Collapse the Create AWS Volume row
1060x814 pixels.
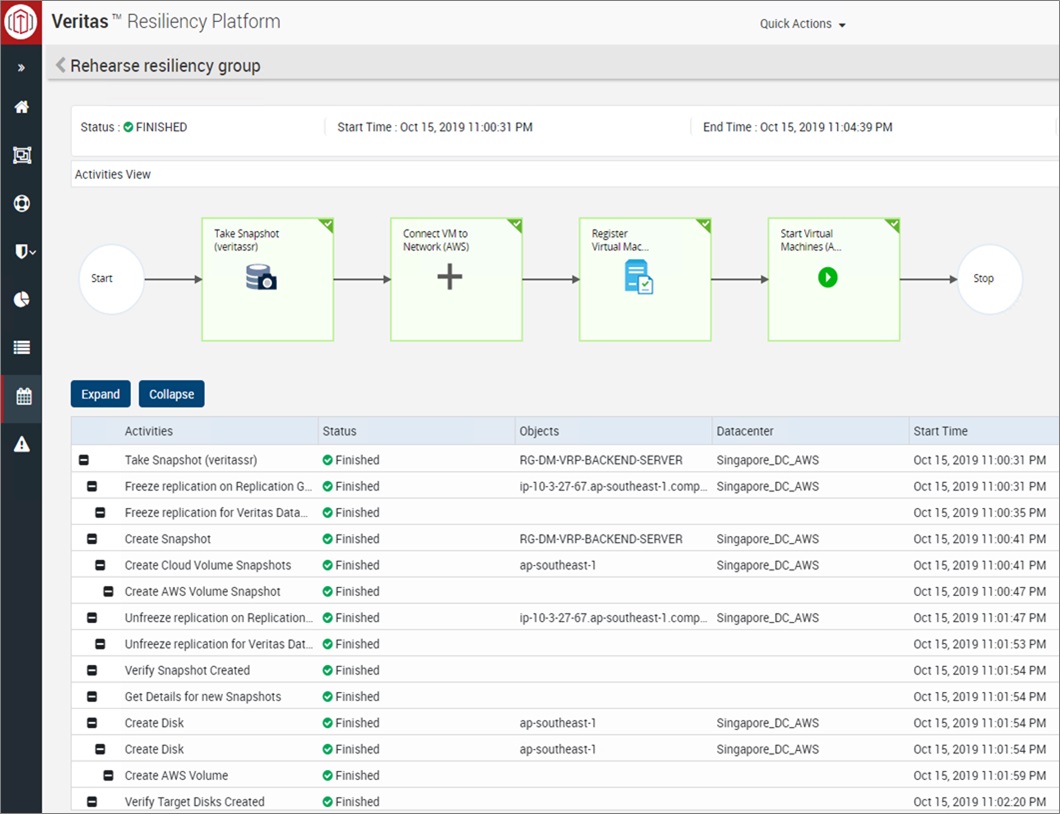tap(108, 775)
